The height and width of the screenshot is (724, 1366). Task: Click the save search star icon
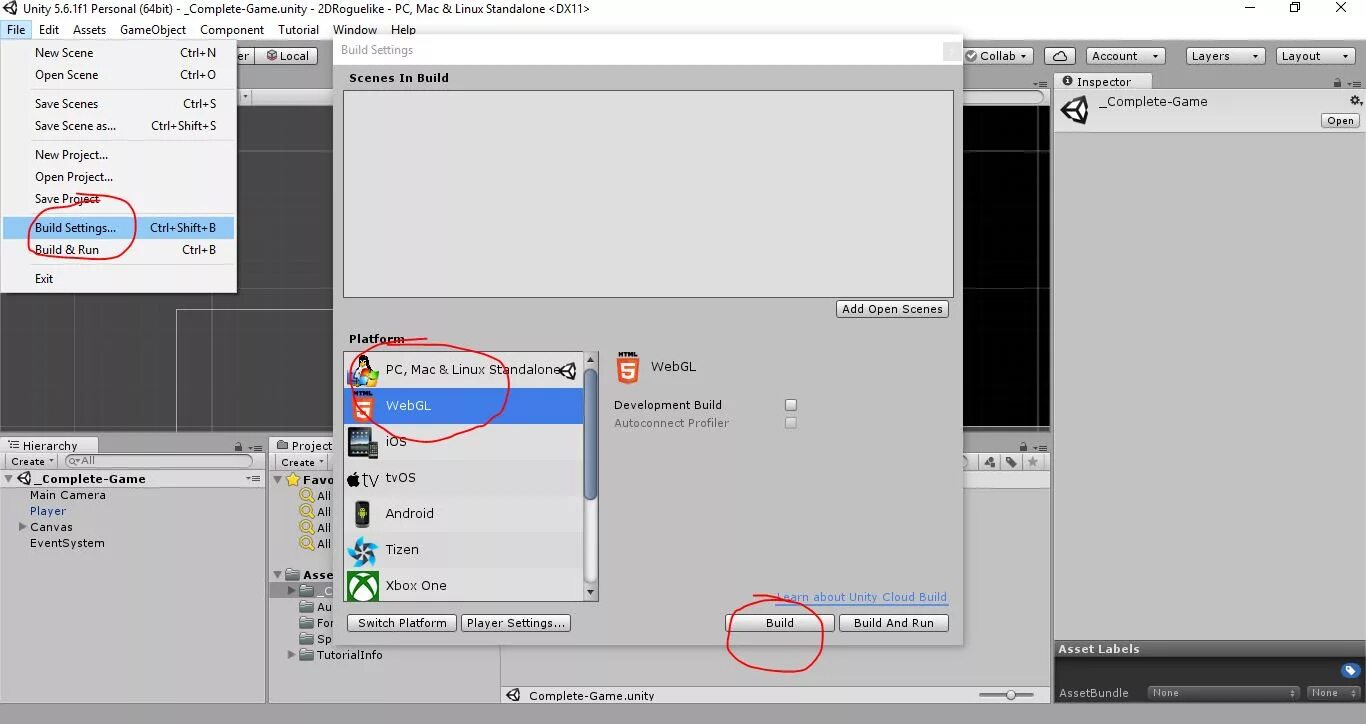pyautogui.click(x=1033, y=462)
